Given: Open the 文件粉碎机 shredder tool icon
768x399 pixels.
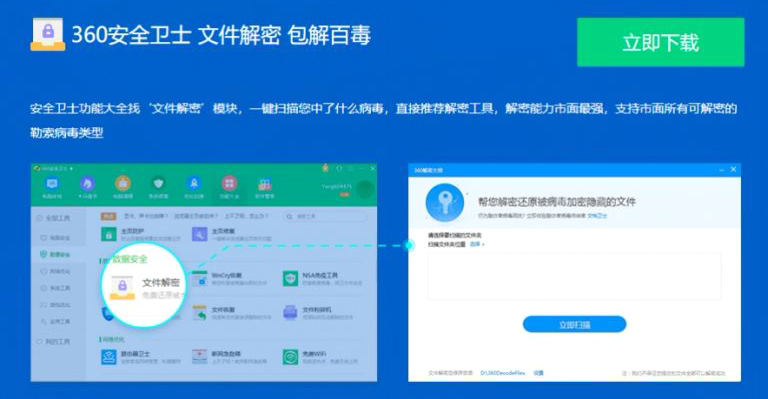Looking at the screenshot, I should pos(290,313).
